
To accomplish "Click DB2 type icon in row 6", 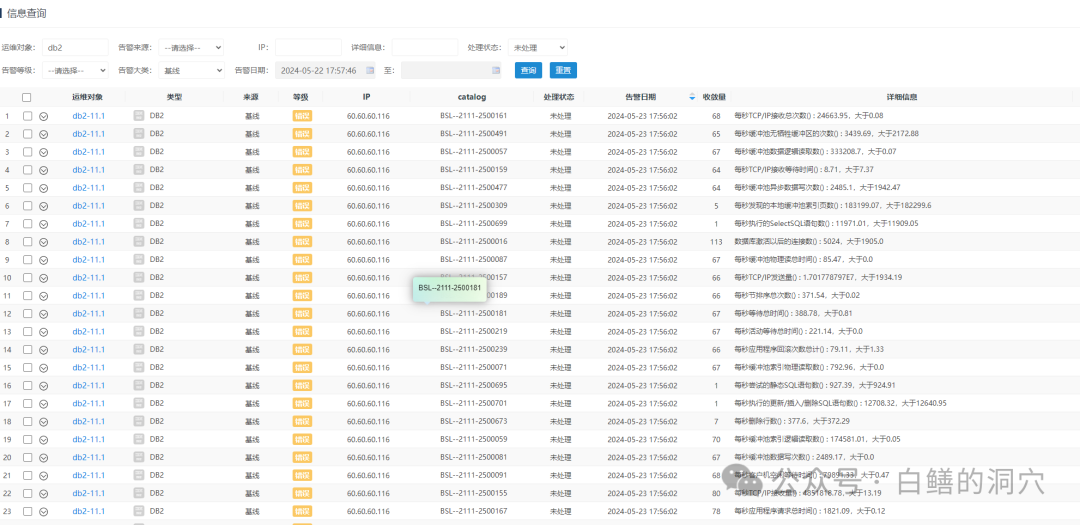I will click(x=138, y=205).
